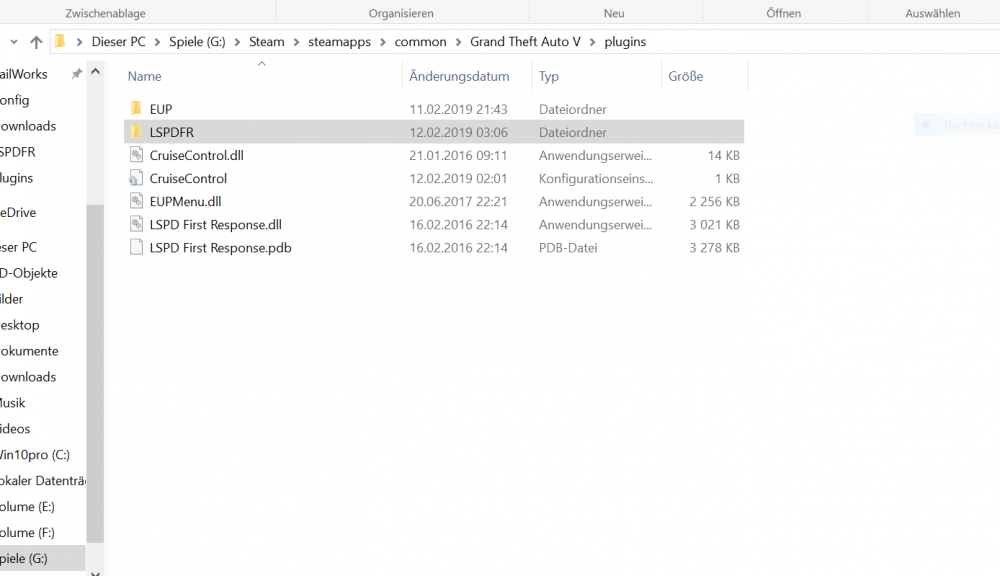Select EUPMenu.dll file name
This screenshot has width=1000, height=576.
click(186, 201)
